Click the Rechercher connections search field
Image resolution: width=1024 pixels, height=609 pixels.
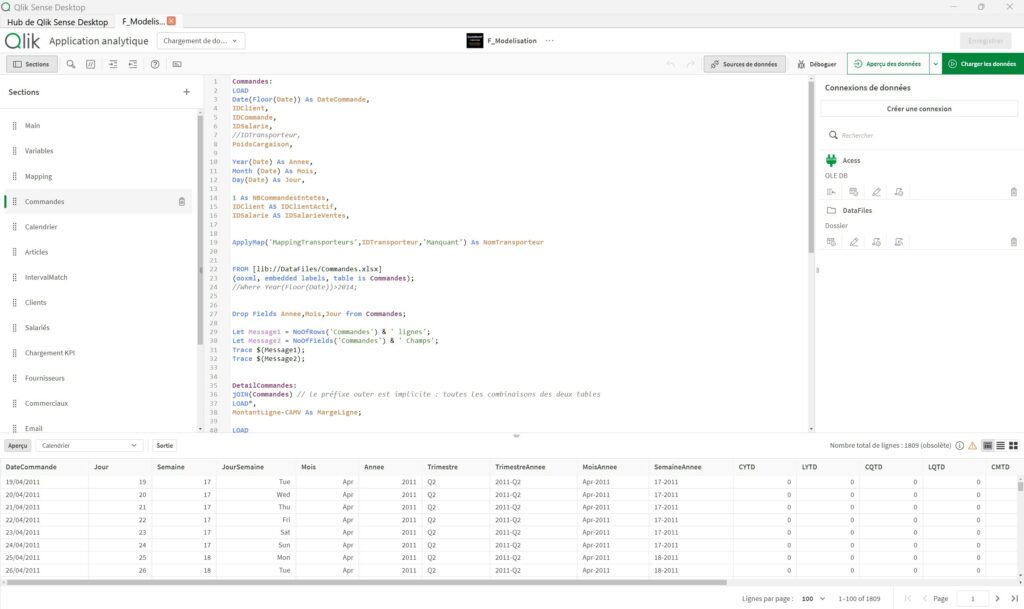[919, 135]
